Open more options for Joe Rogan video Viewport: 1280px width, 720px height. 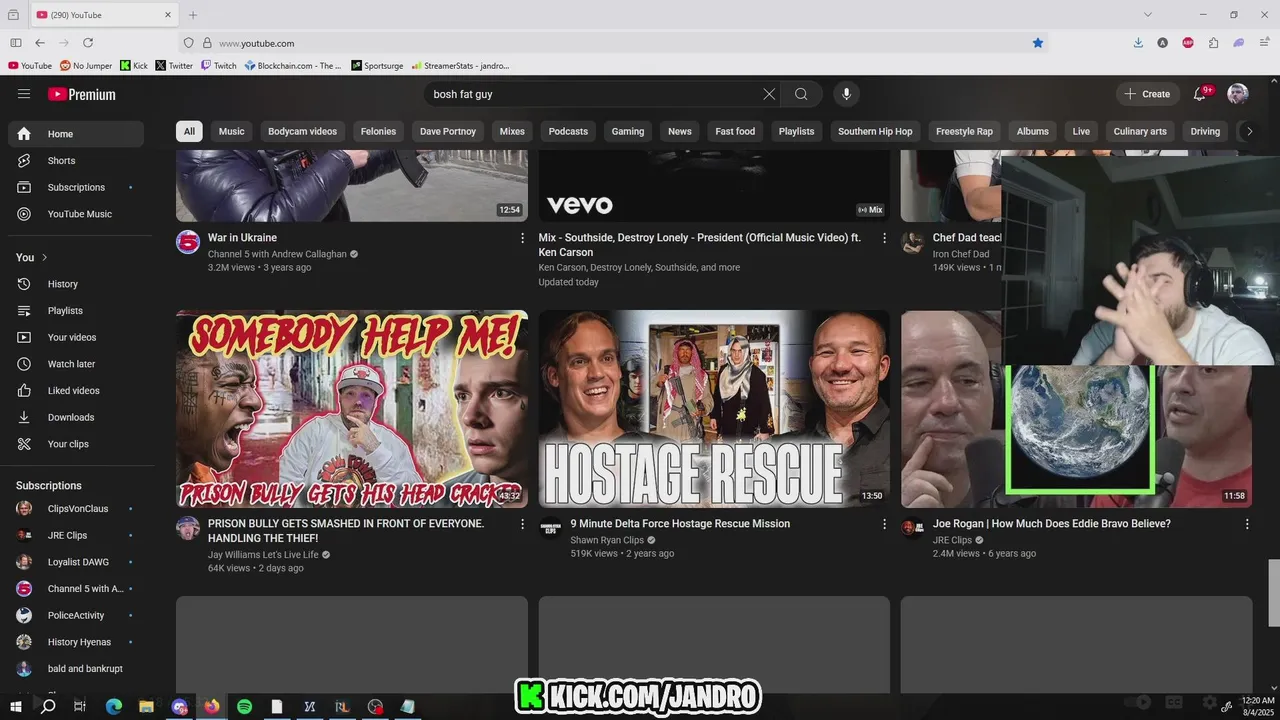[x=1247, y=524]
